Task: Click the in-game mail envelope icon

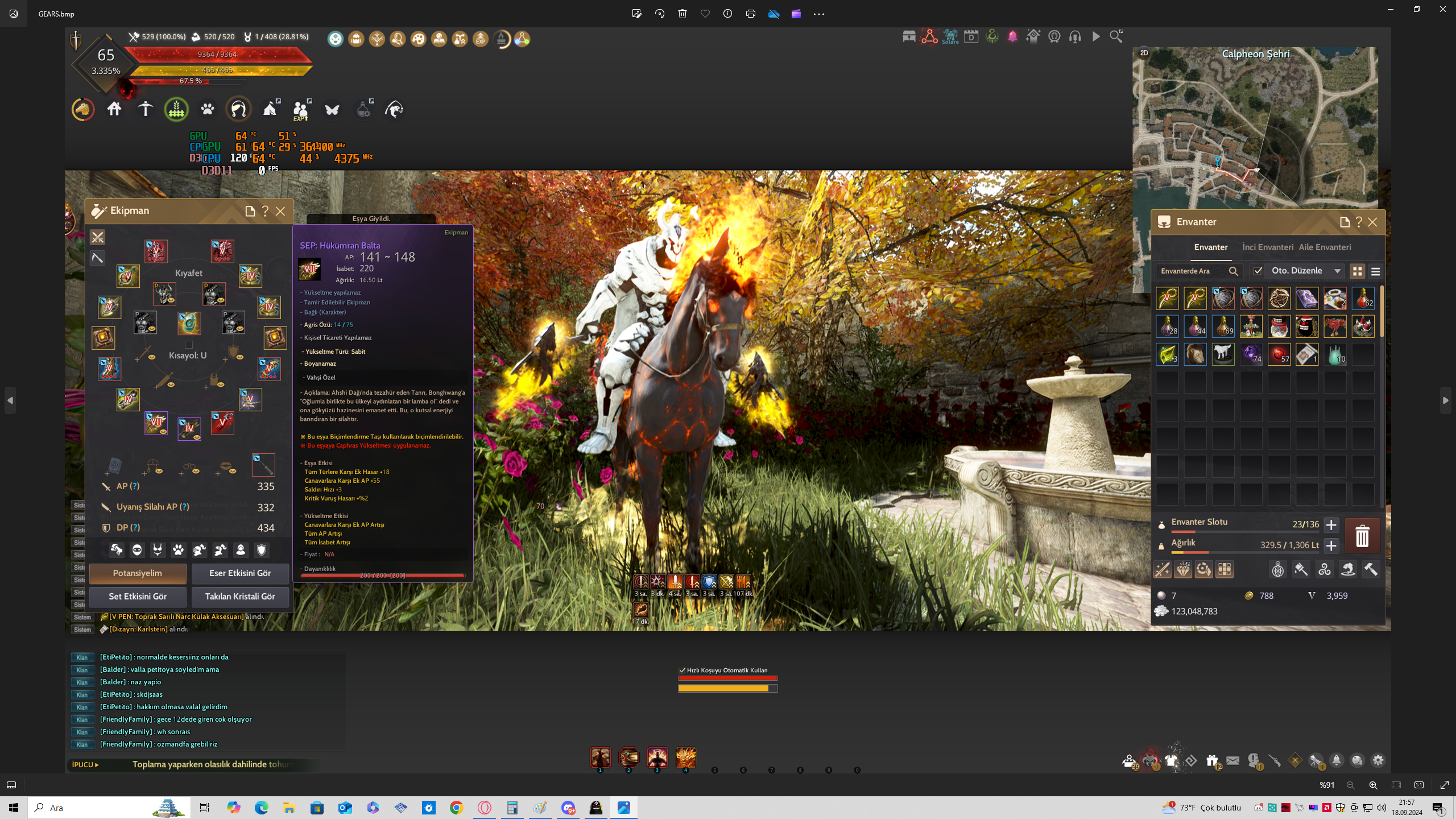Action: coord(1232,760)
